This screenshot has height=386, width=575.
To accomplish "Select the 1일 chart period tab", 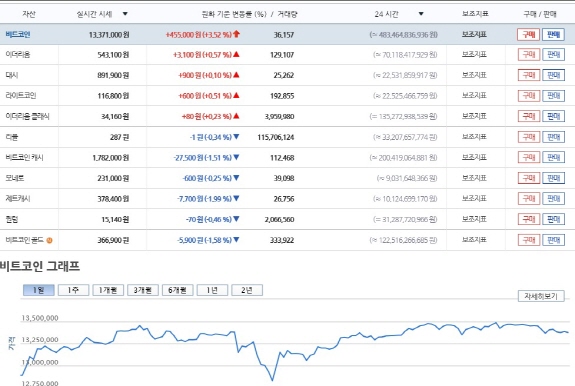I will tap(39, 290).
